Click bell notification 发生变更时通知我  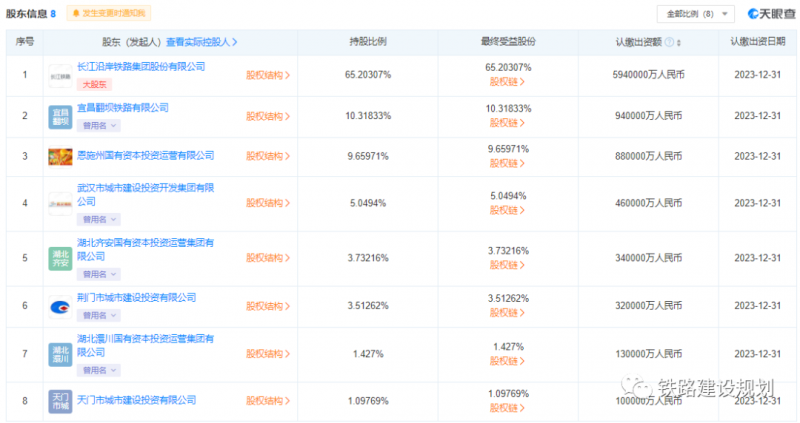coord(109,13)
